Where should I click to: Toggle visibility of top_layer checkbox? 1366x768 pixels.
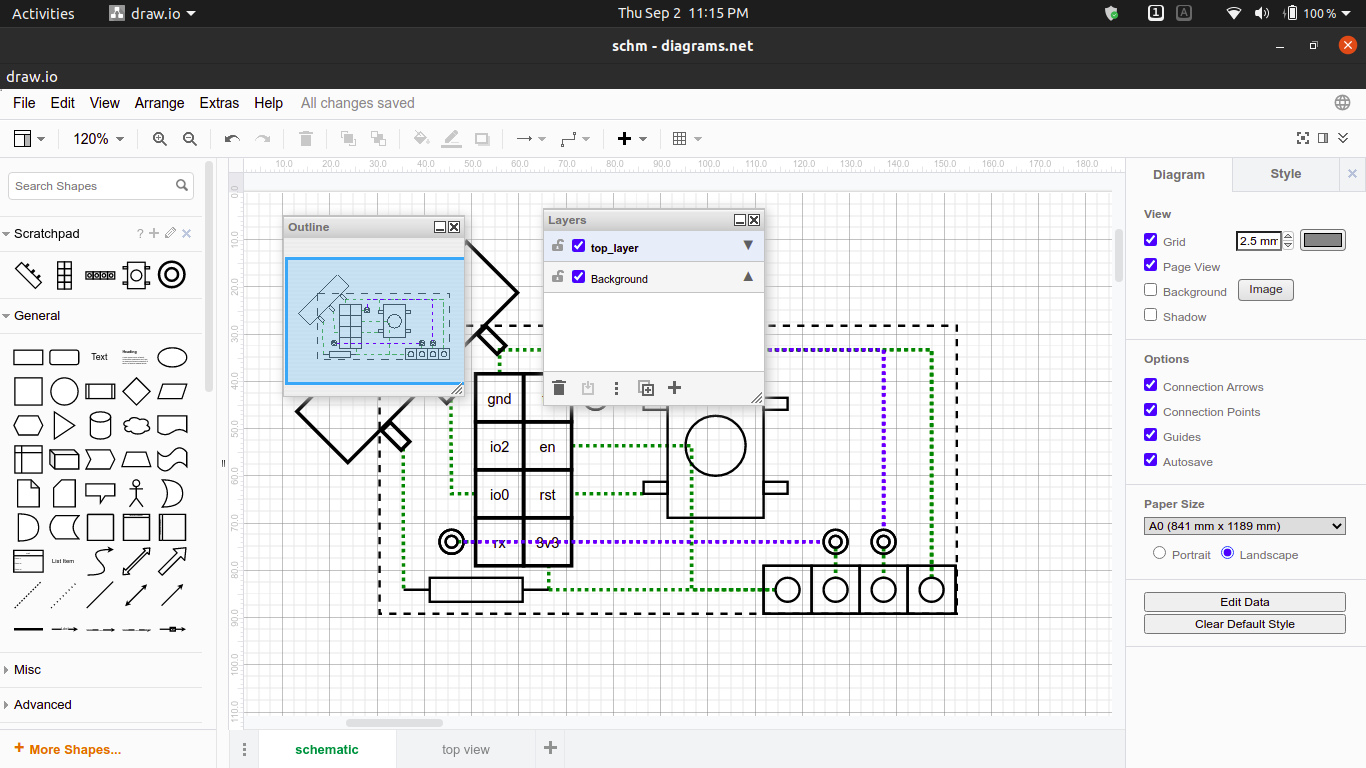(x=578, y=246)
